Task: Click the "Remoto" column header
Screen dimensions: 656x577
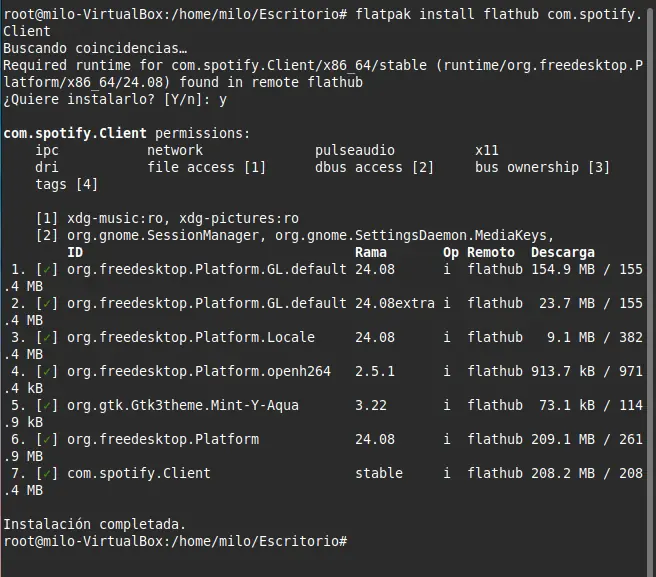Action: (491, 253)
